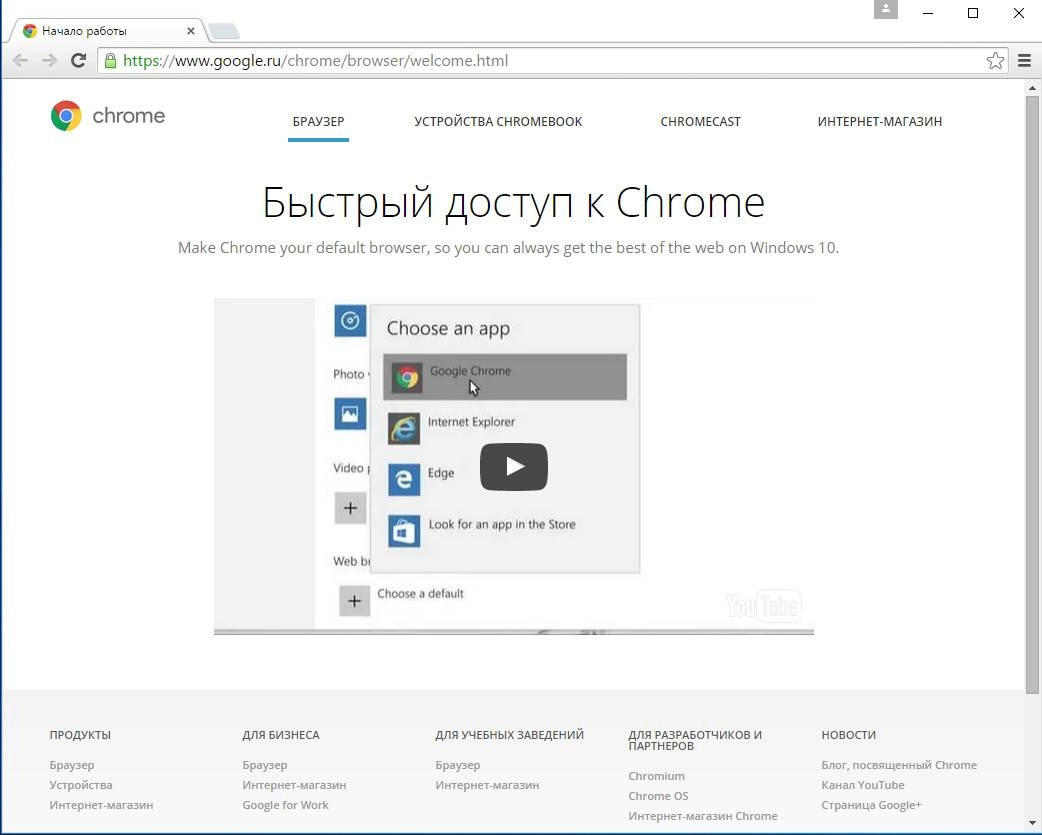Open the Google for Work link
1042x835 pixels.
(285, 804)
